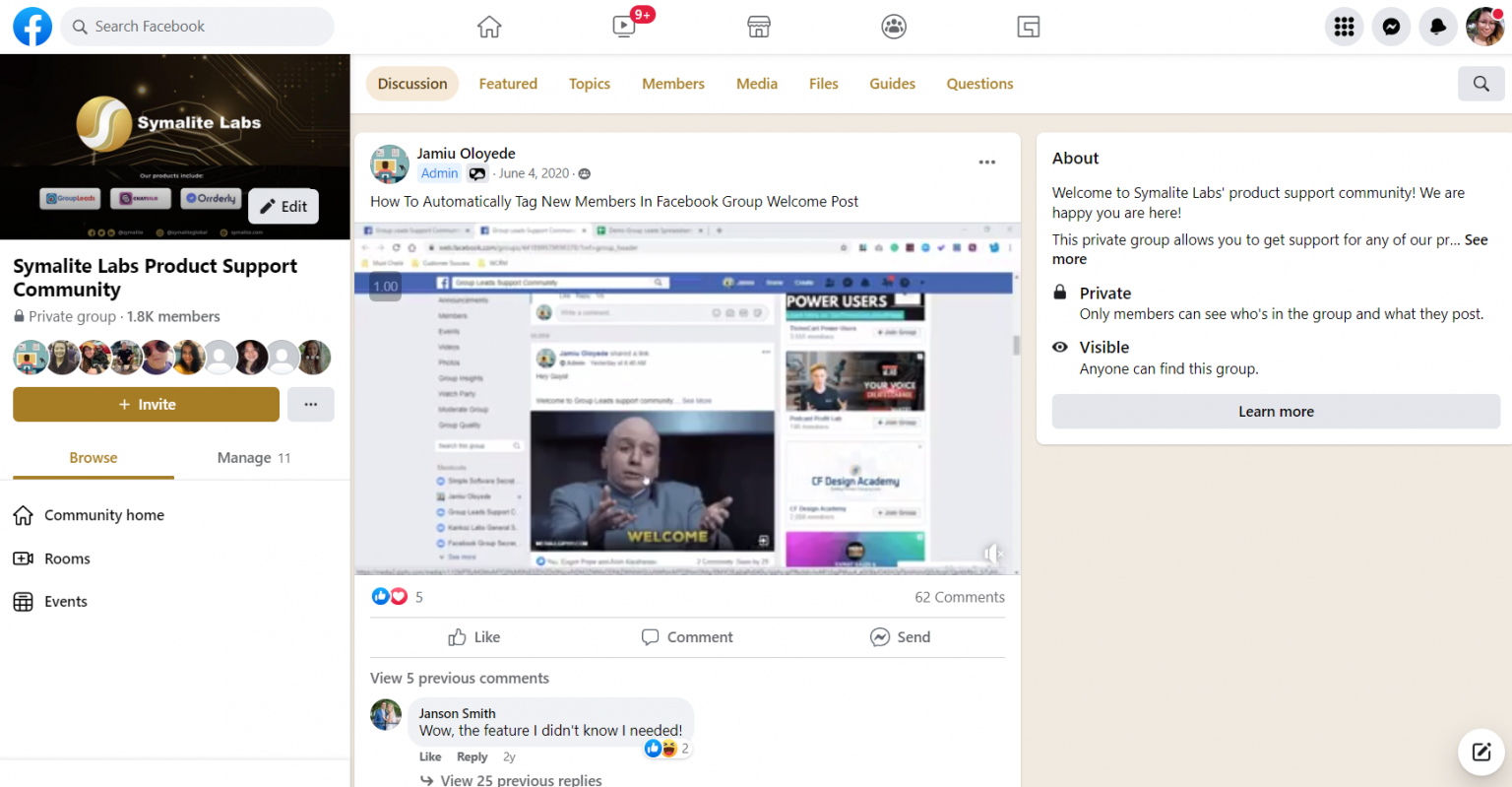This screenshot has height=787, width=1512.
Task: Click the Search Facebook input field
Action: pos(197,27)
